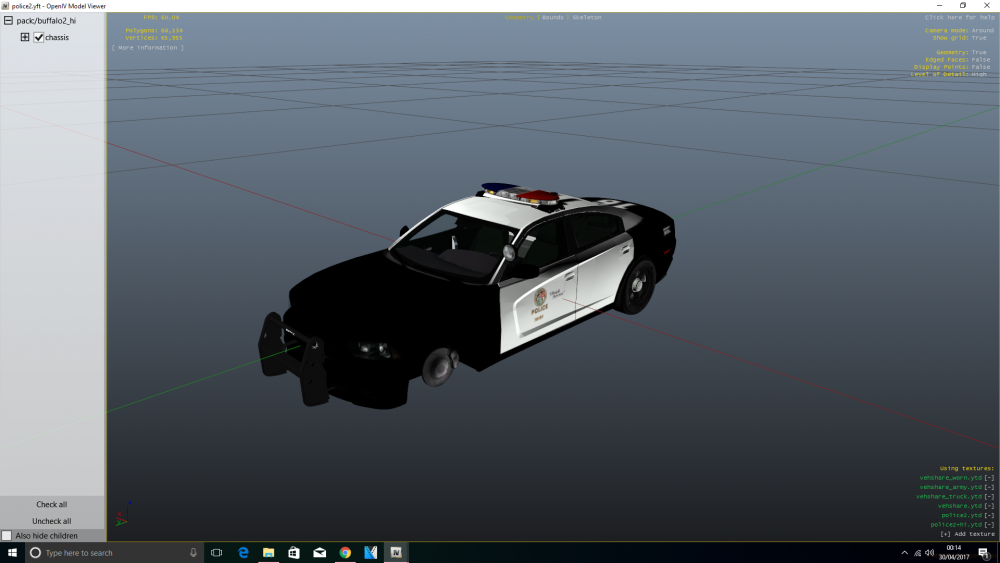Open Microsoft Store from the taskbar
The height and width of the screenshot is (563, 1000).
(294, 552)
